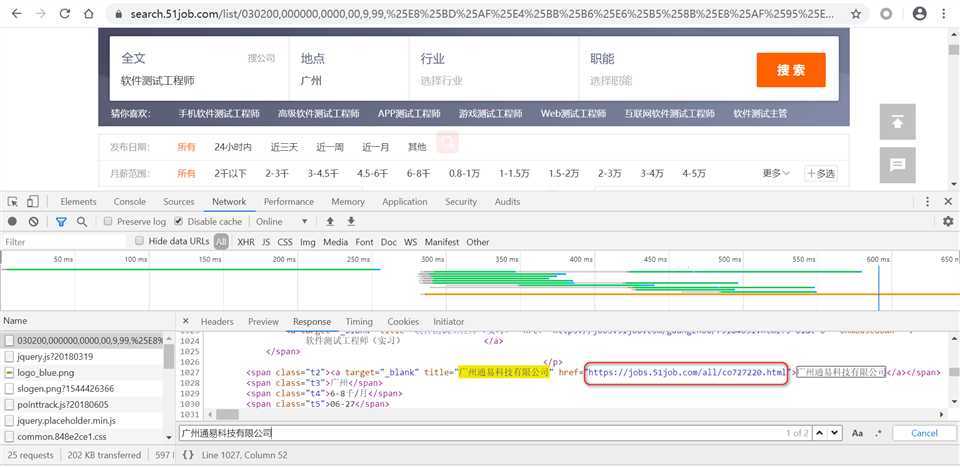Bookmark this page with the star icon
Viewport: 960px width, 467px height.
[x=857, y=13]
